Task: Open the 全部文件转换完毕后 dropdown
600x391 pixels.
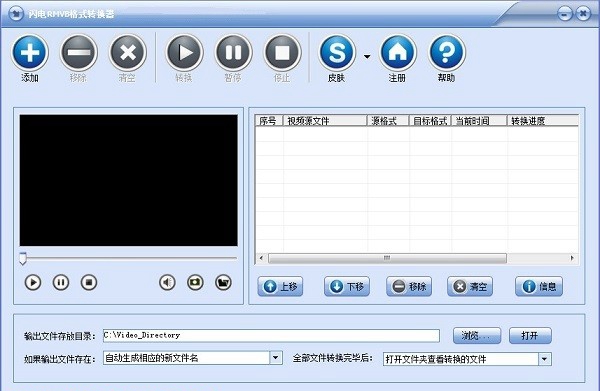Action: tap(545, 359)
